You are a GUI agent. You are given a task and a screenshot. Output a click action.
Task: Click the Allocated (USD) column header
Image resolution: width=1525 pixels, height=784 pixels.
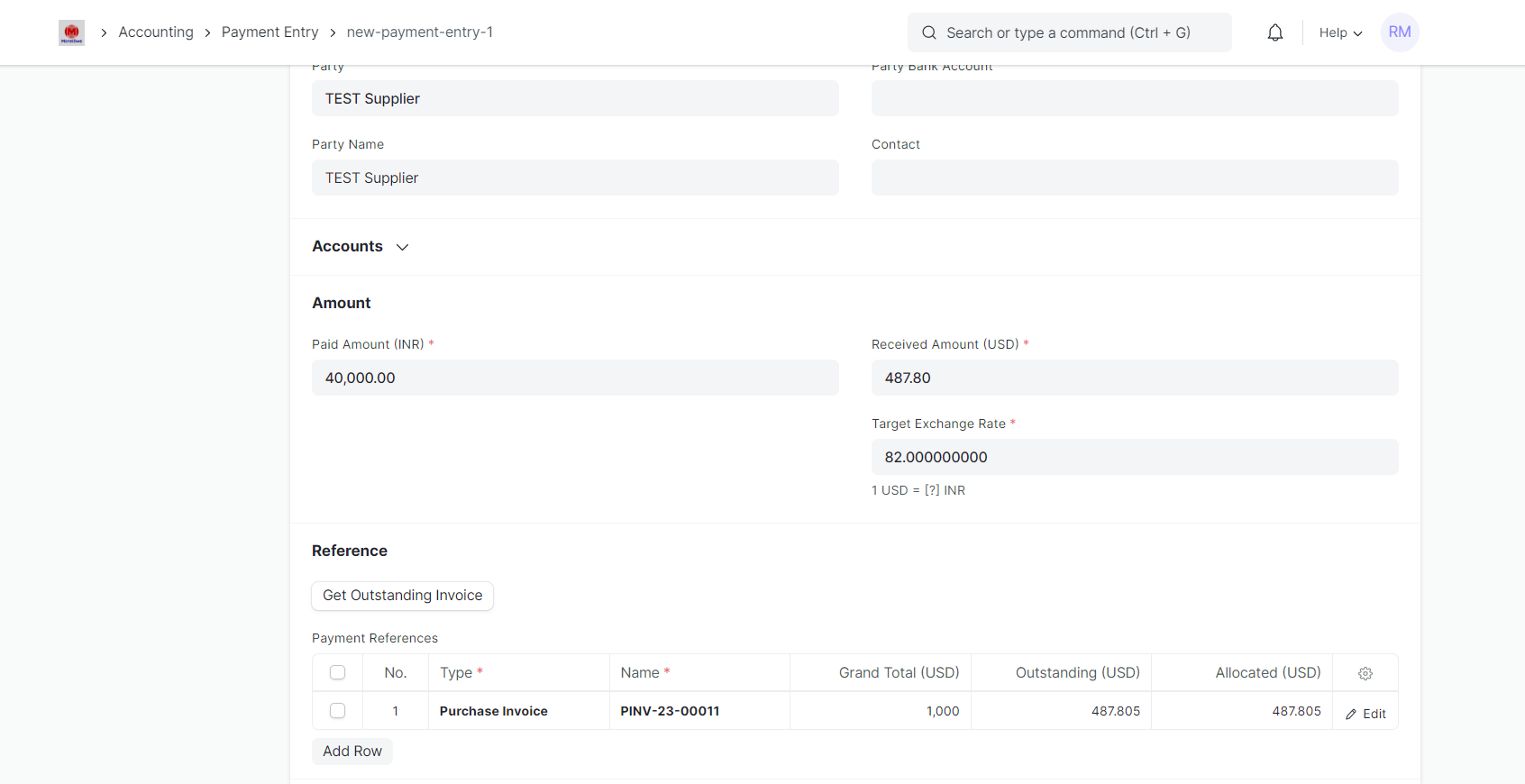click(x=1242, y=672)
